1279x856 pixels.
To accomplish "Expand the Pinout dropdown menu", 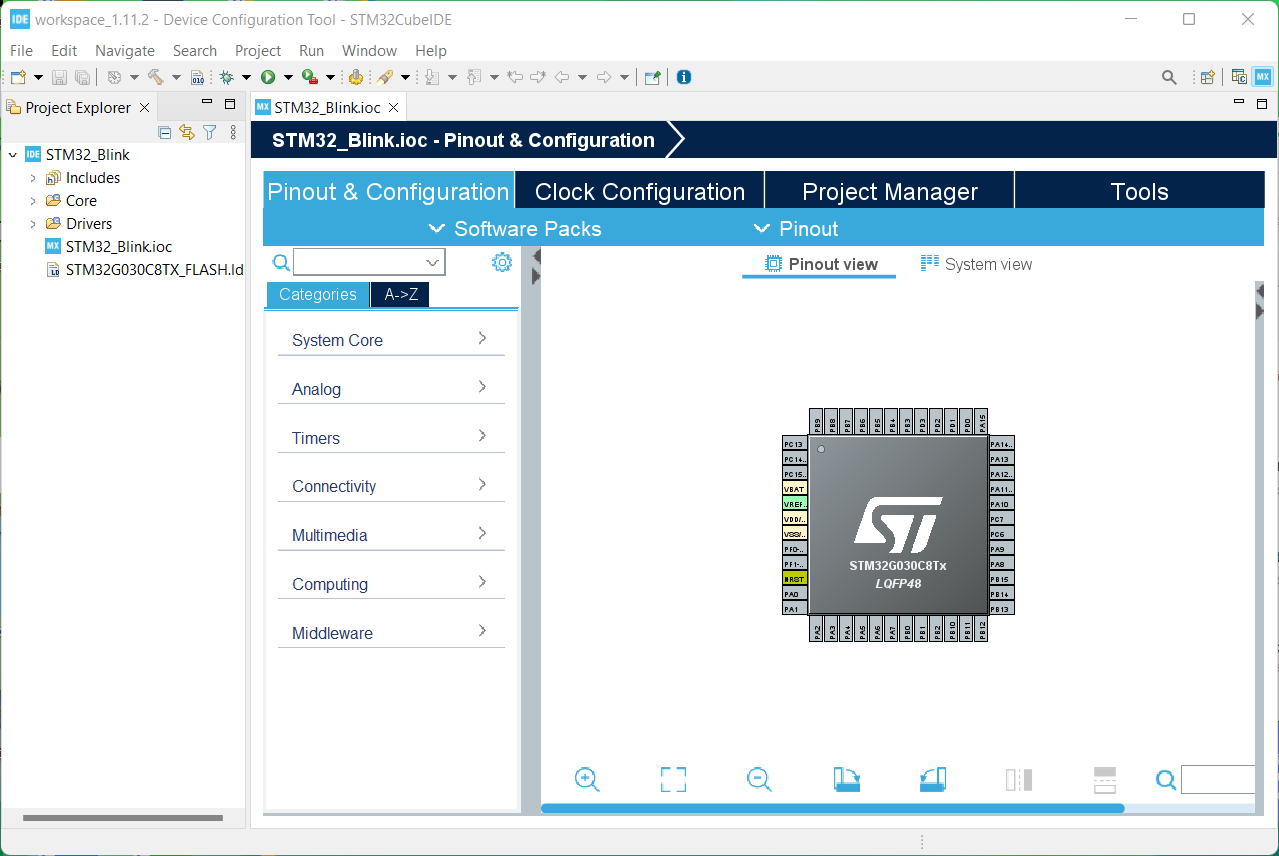I will (795, 229).
